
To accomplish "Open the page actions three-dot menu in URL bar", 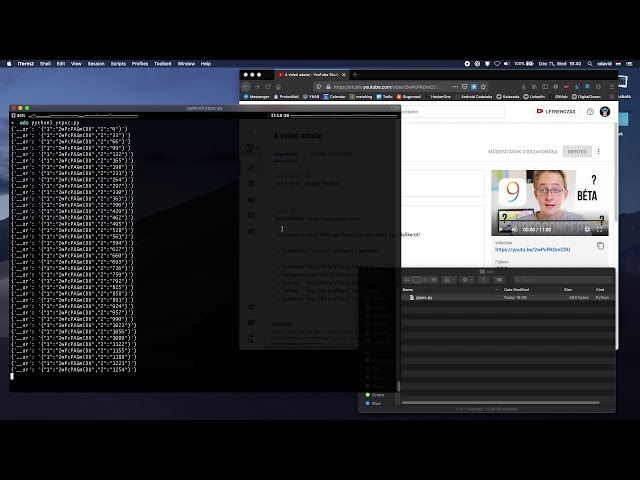I will tap(455, 87).
